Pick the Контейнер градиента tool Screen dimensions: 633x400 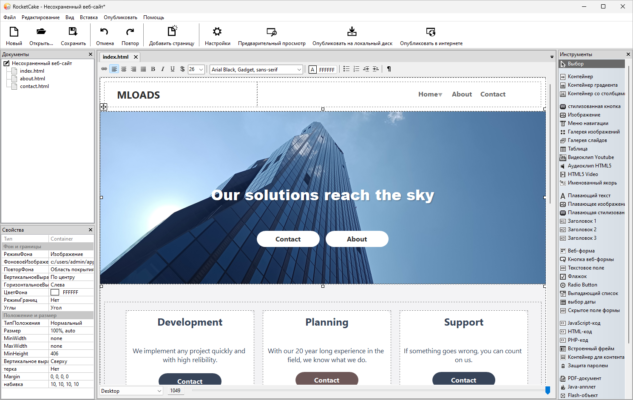[x=589, y=85]
